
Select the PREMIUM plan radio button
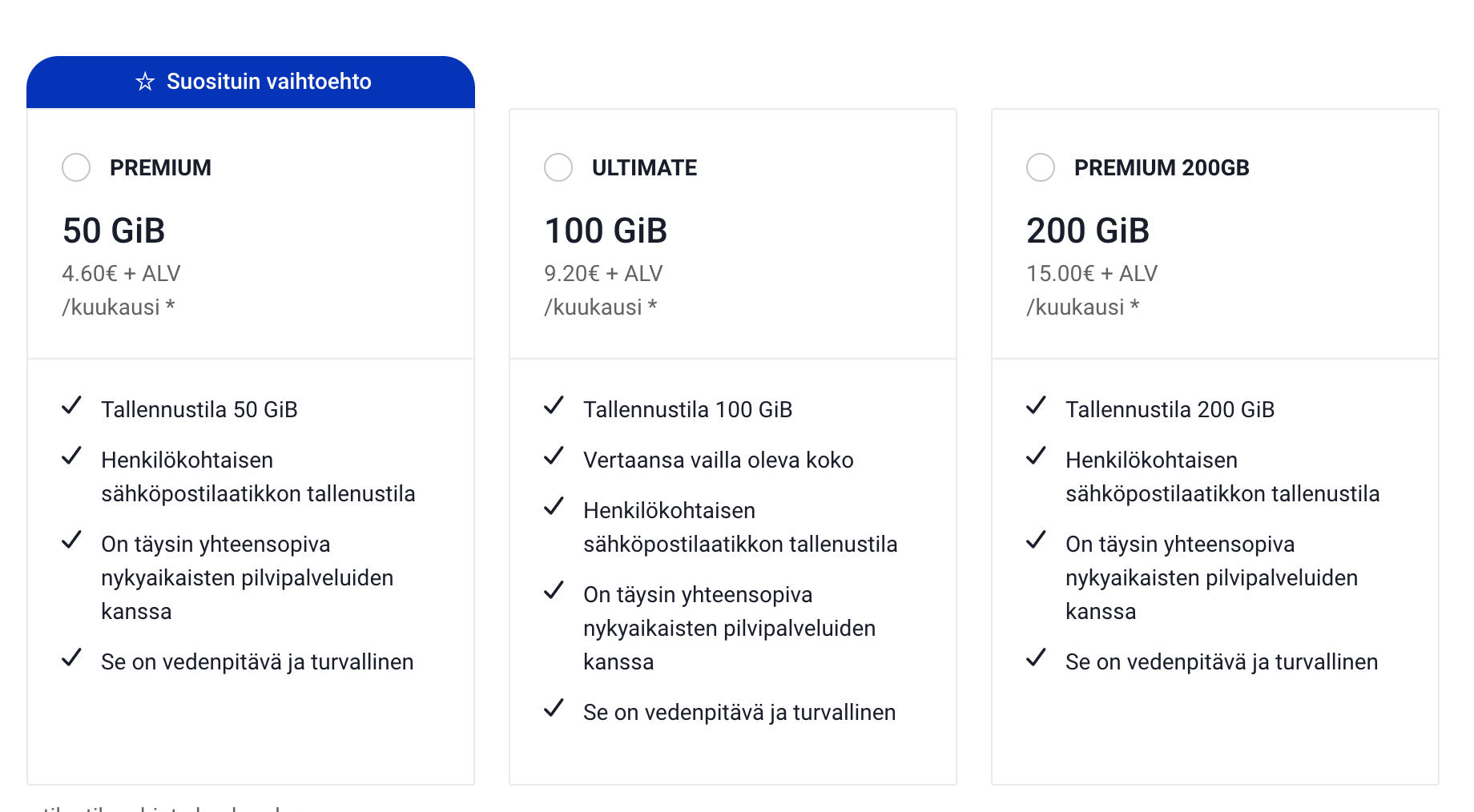point(76,167)
